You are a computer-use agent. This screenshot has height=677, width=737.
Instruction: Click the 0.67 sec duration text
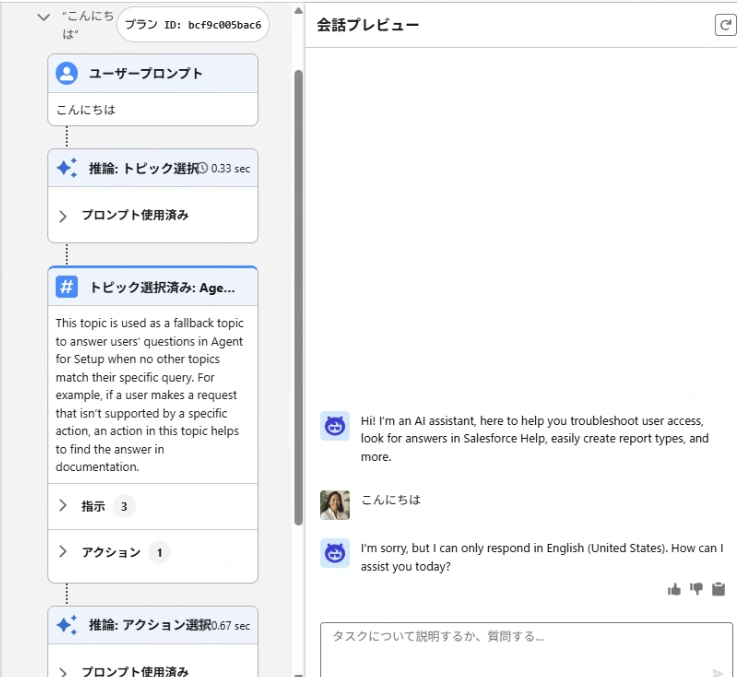click(230, 626)
